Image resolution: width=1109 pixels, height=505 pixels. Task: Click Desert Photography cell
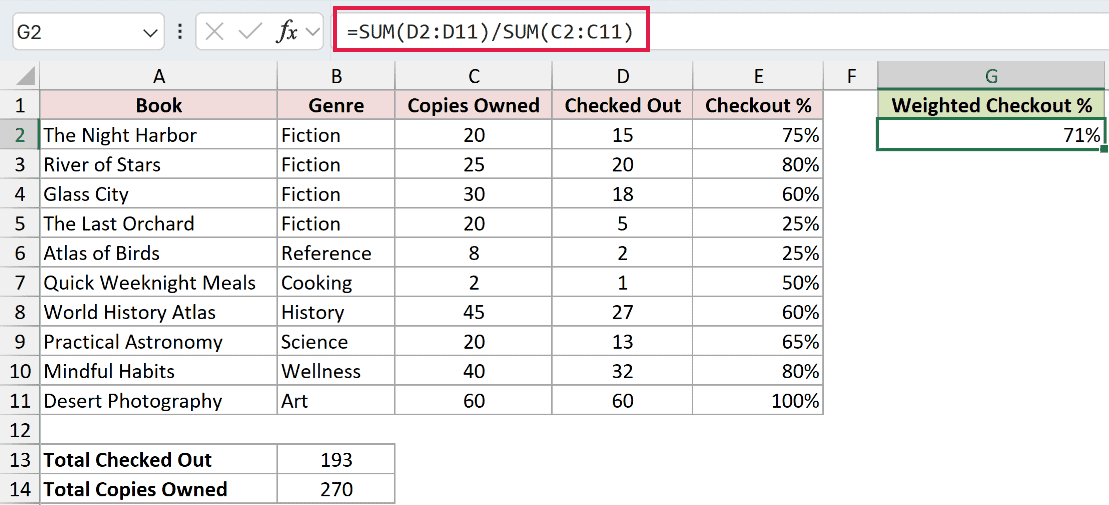158,402
